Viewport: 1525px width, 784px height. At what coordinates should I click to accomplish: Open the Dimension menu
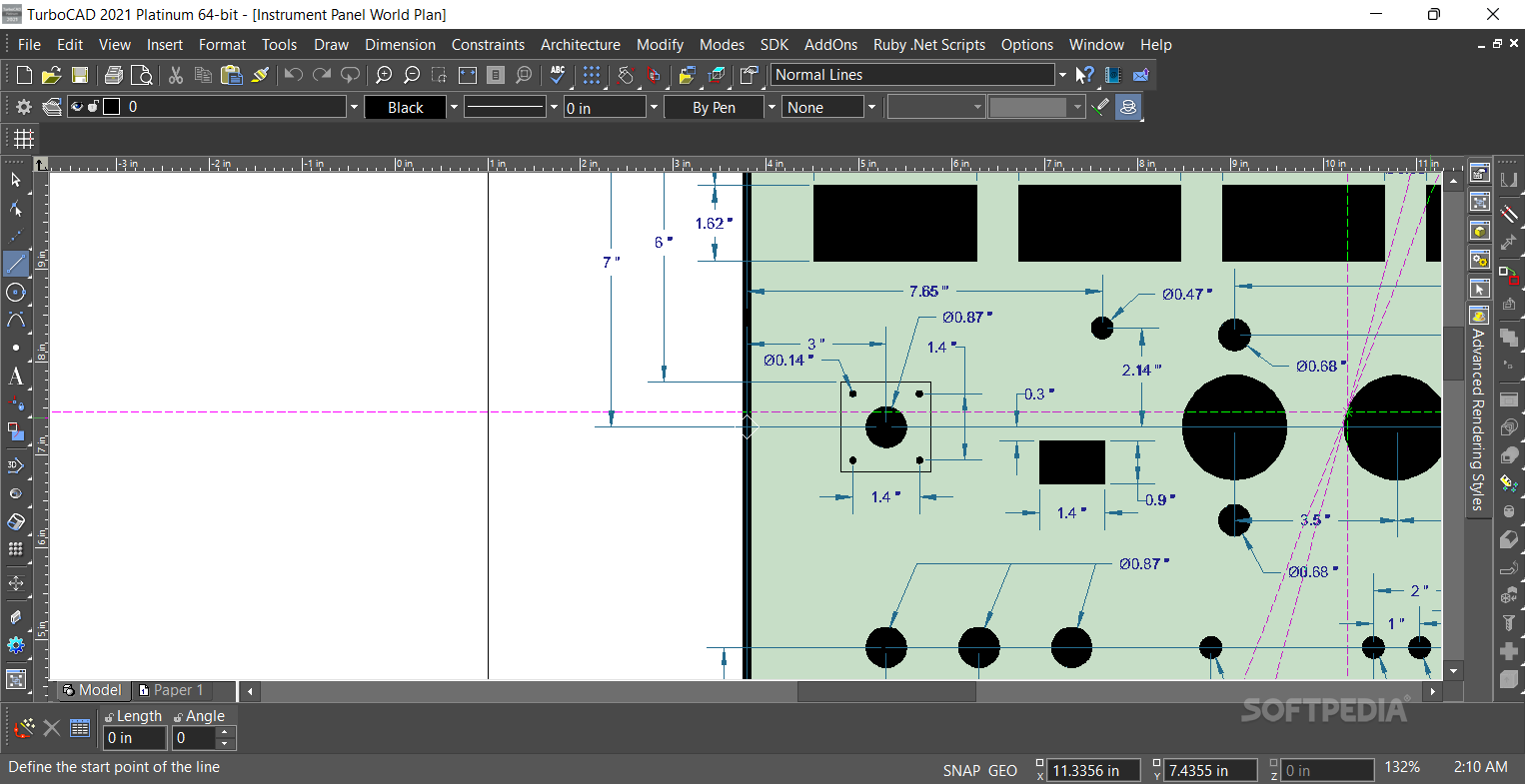pos(400,45)
